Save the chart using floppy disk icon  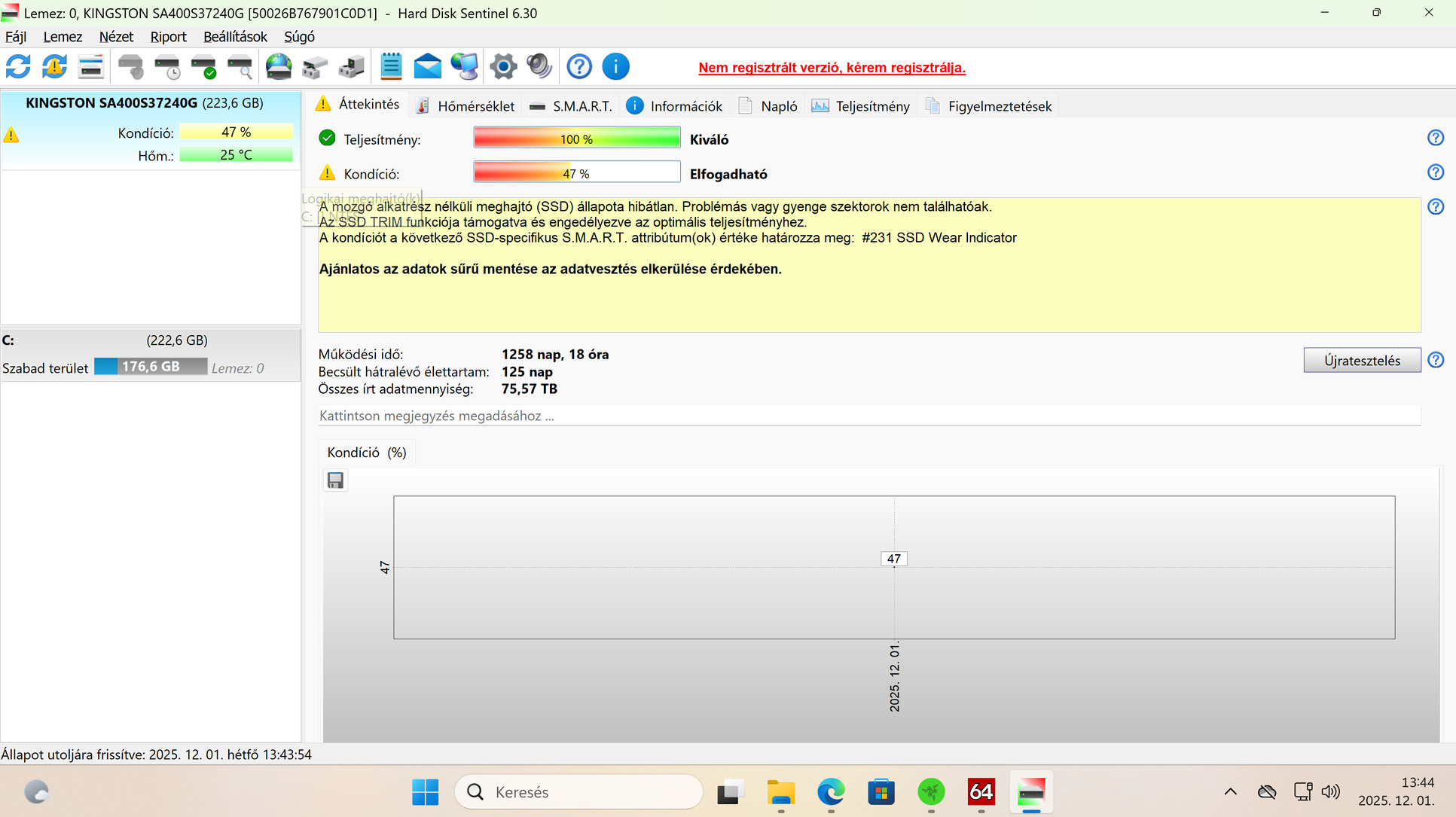pos(336,480)
